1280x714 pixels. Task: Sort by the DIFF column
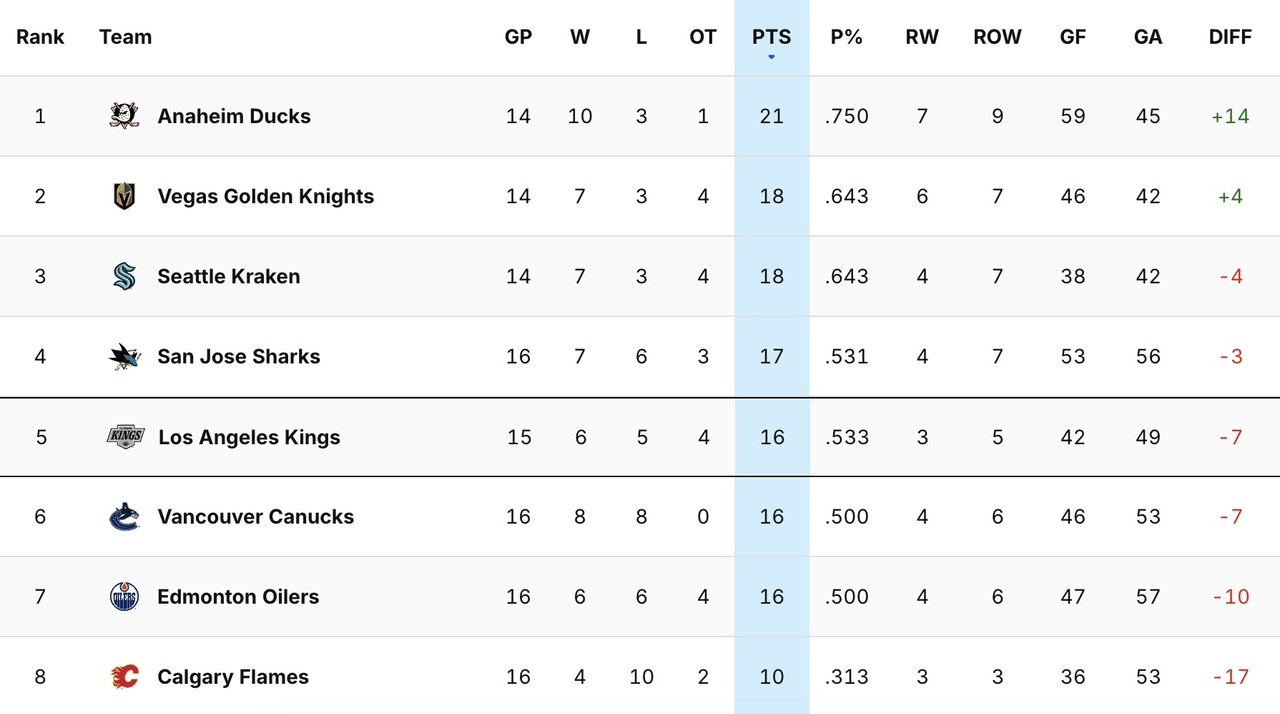(1230, 37)
